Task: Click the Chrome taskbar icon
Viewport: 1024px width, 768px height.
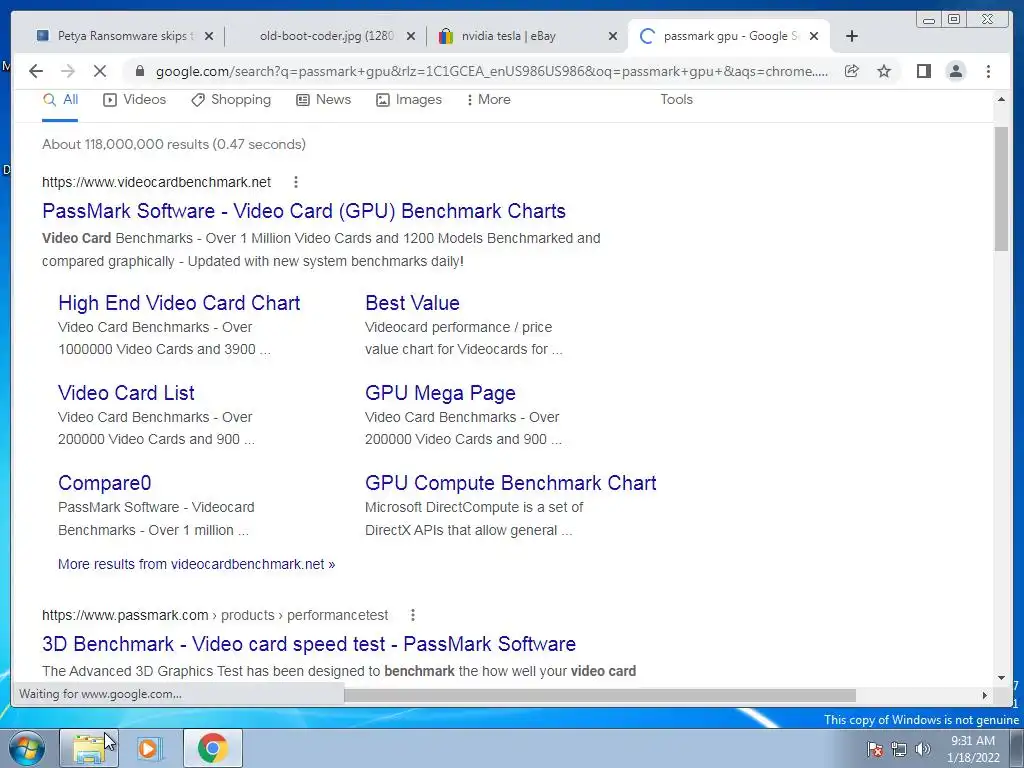Action: (213, 748)
